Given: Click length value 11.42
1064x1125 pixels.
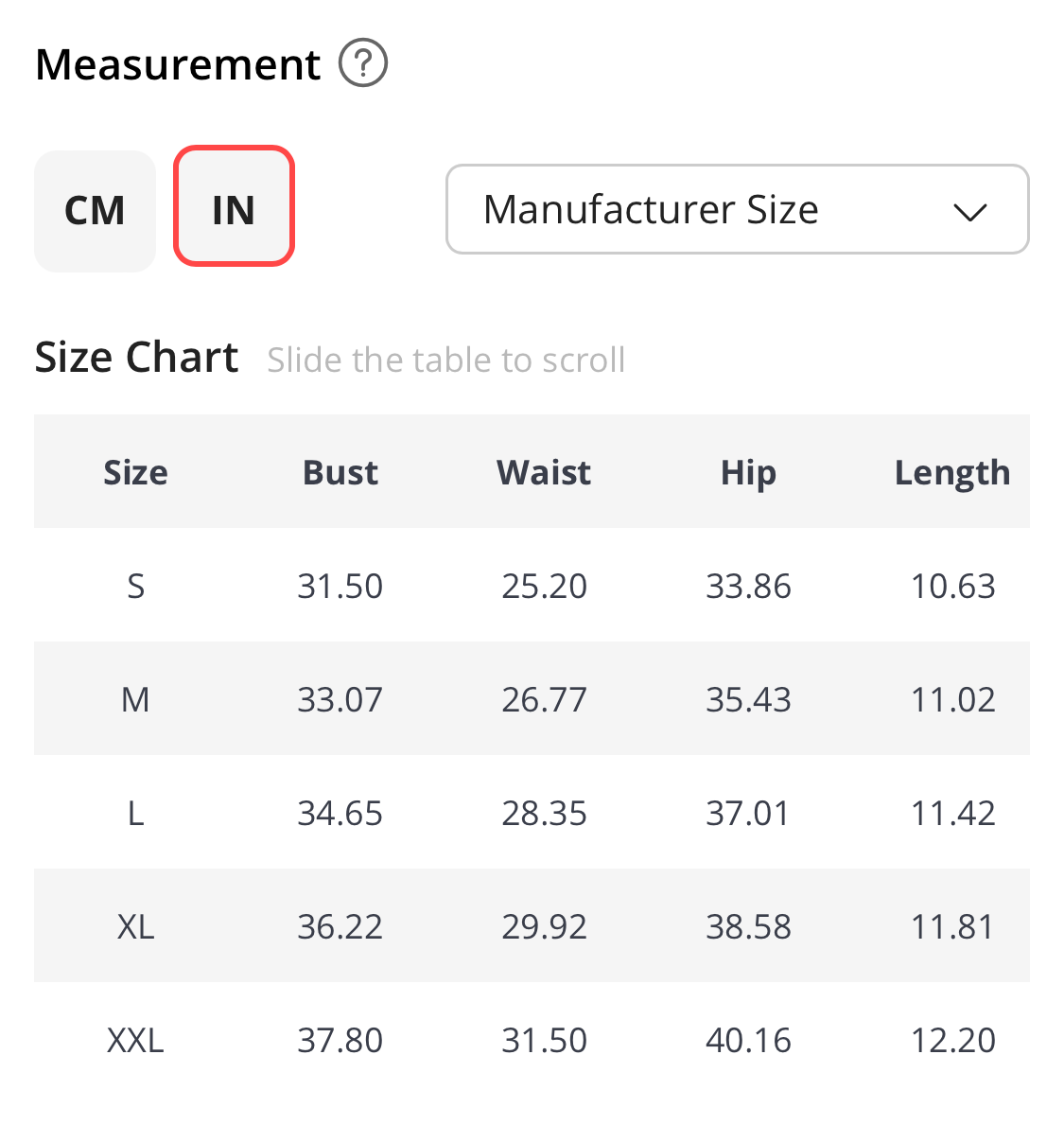Looking at the screenshot, I should click(952, 813).
